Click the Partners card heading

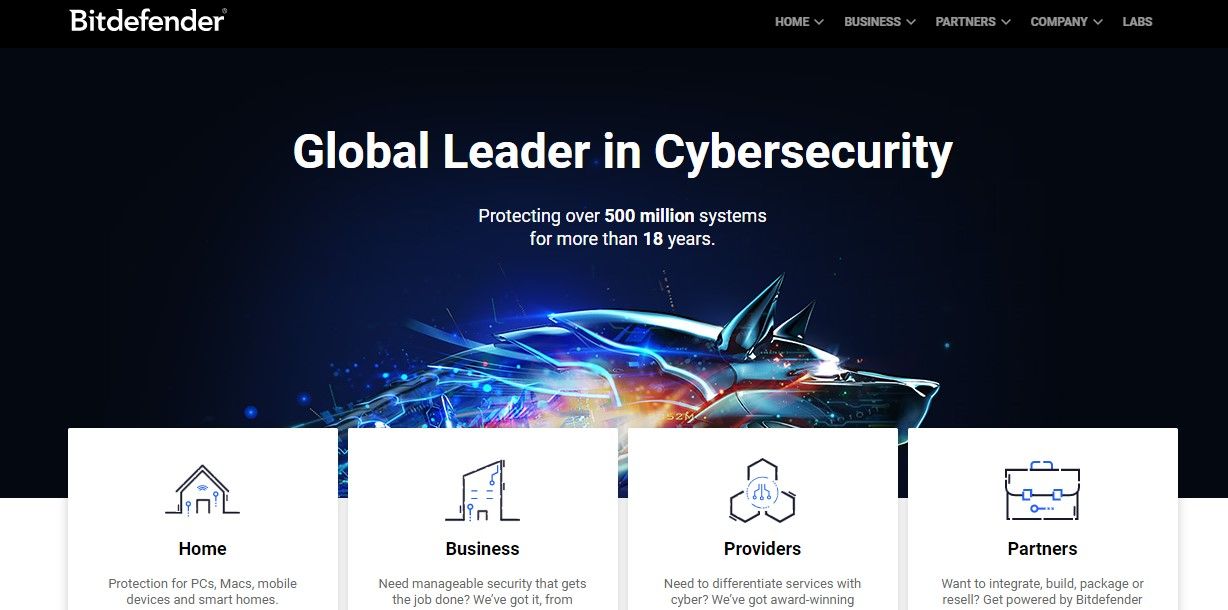(1042, 549)
